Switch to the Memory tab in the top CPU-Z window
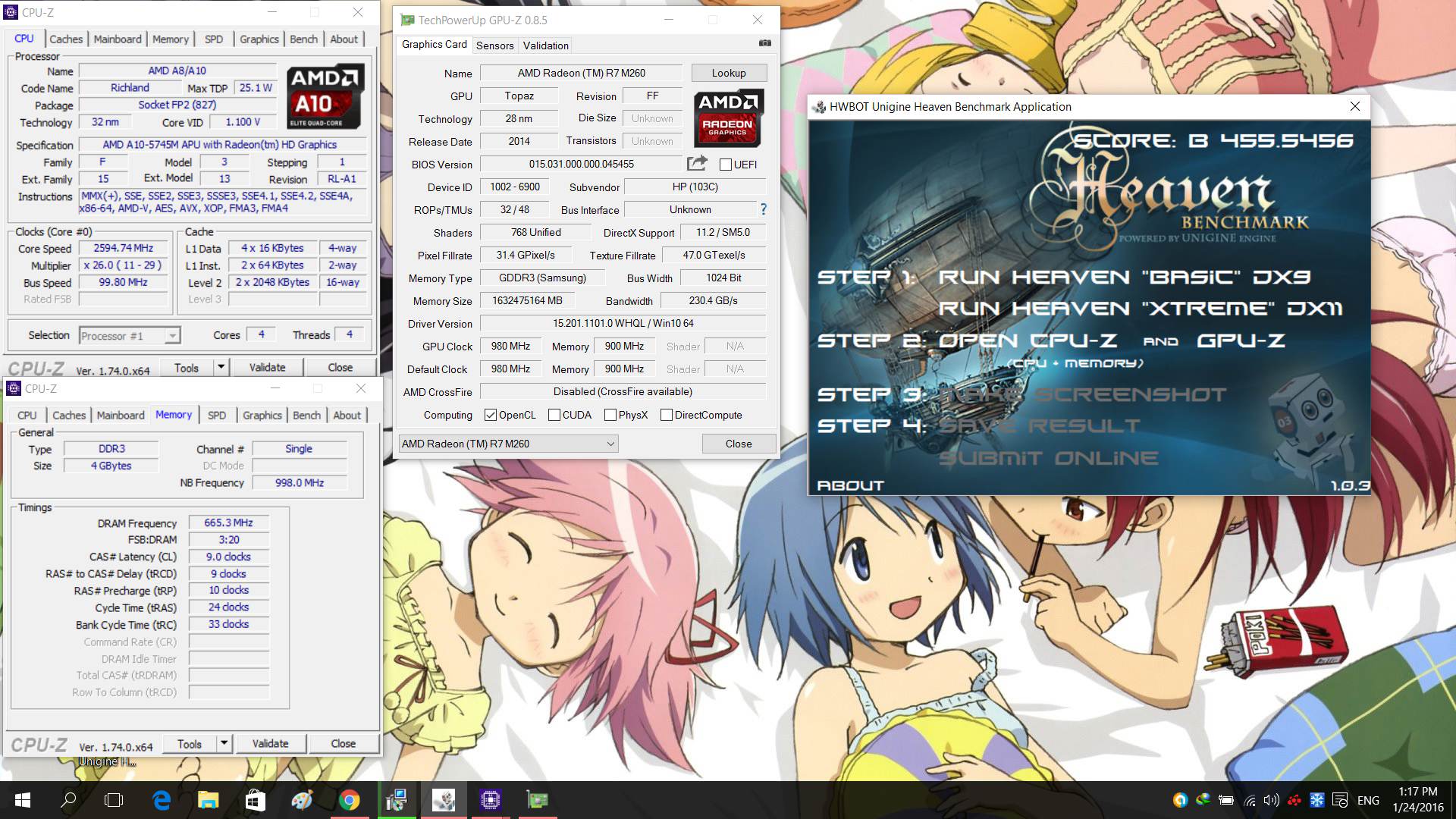The height and width of the screenshot is (819, 1456). [x=171, y=39]
